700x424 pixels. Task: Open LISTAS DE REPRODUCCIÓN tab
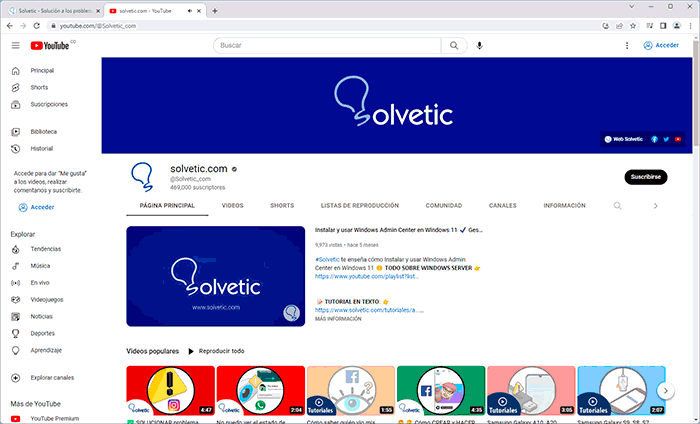click(x=360, y=206)
